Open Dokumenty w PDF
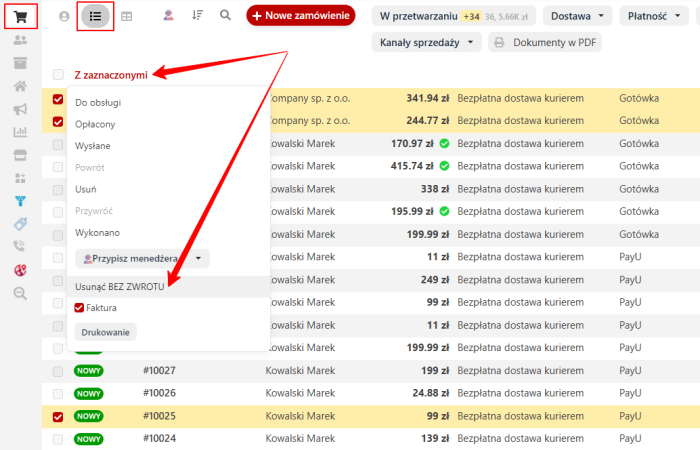Screen dimensions: 700x450 pos(545,42)
